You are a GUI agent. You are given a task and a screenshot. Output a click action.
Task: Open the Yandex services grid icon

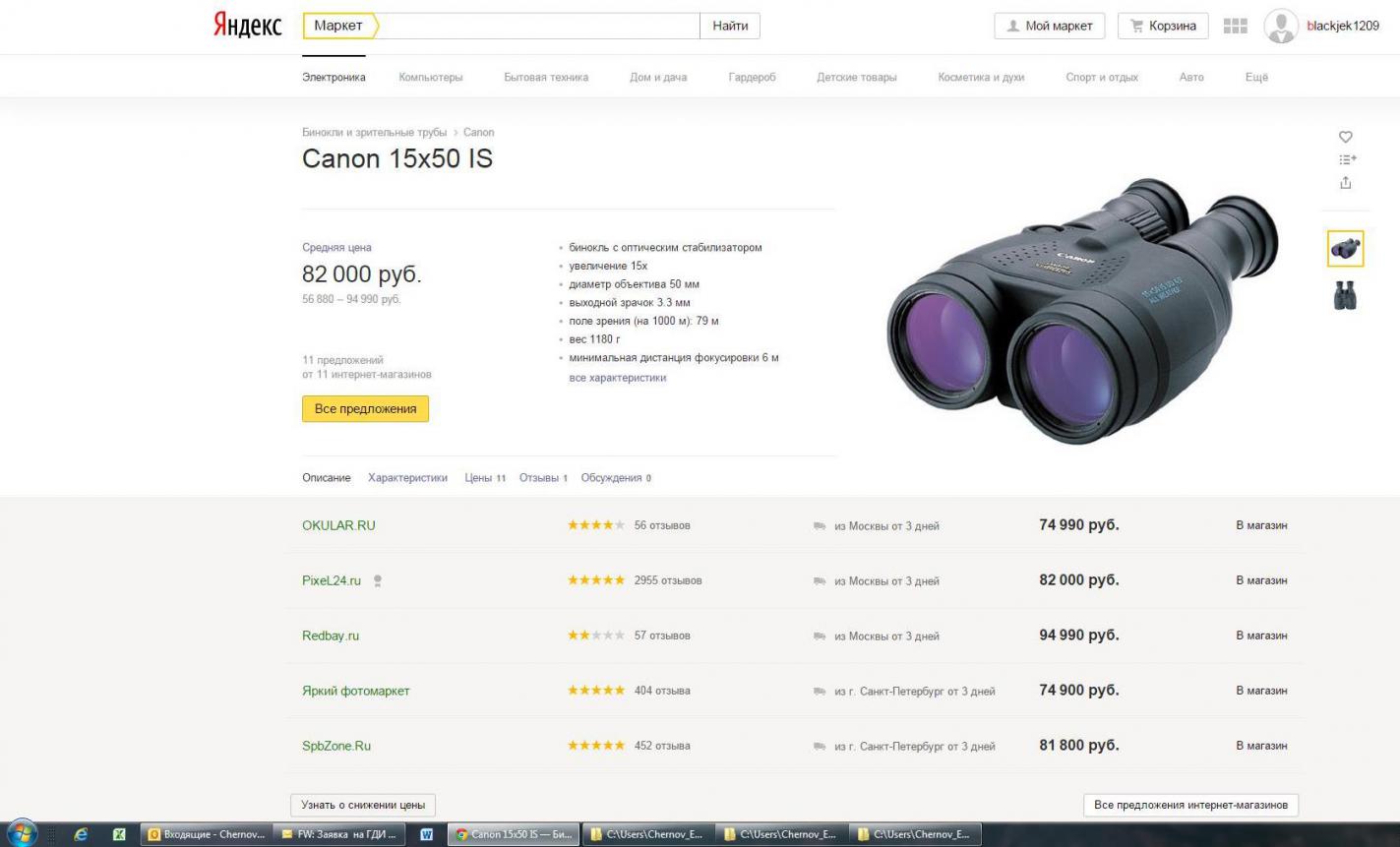tap(1235, 27)
